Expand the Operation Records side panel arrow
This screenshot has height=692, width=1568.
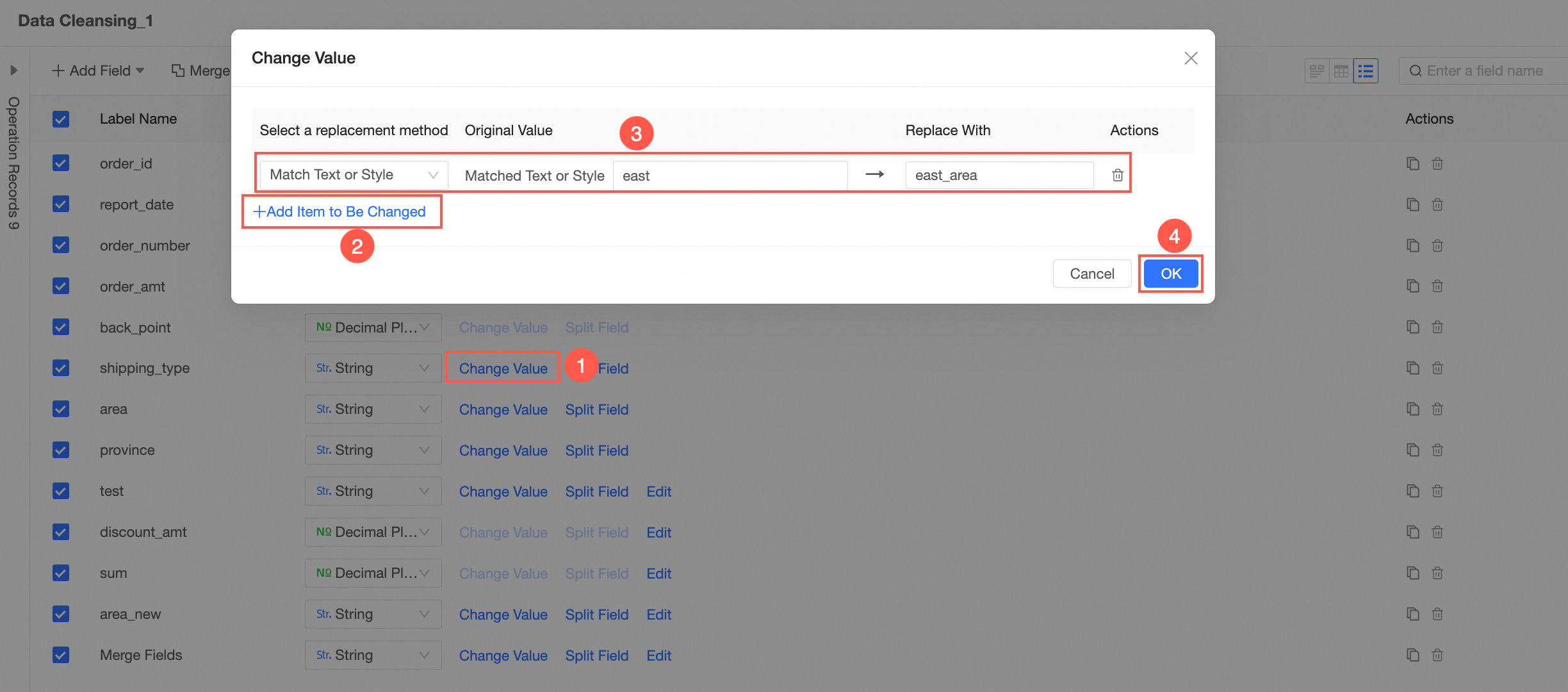pyautogui.click(x=13, y=70)
